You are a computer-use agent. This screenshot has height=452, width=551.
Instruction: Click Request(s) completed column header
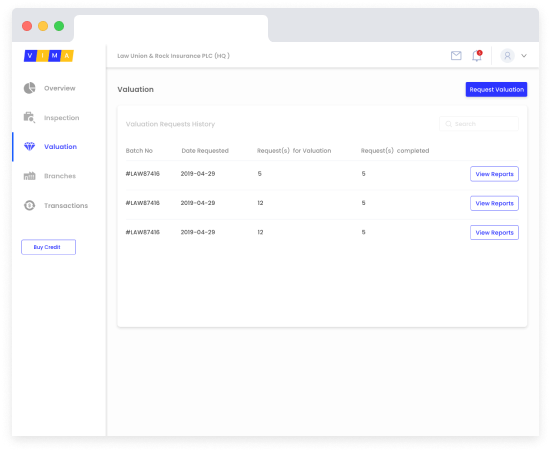pyautogui.click(x=395, y=150)
